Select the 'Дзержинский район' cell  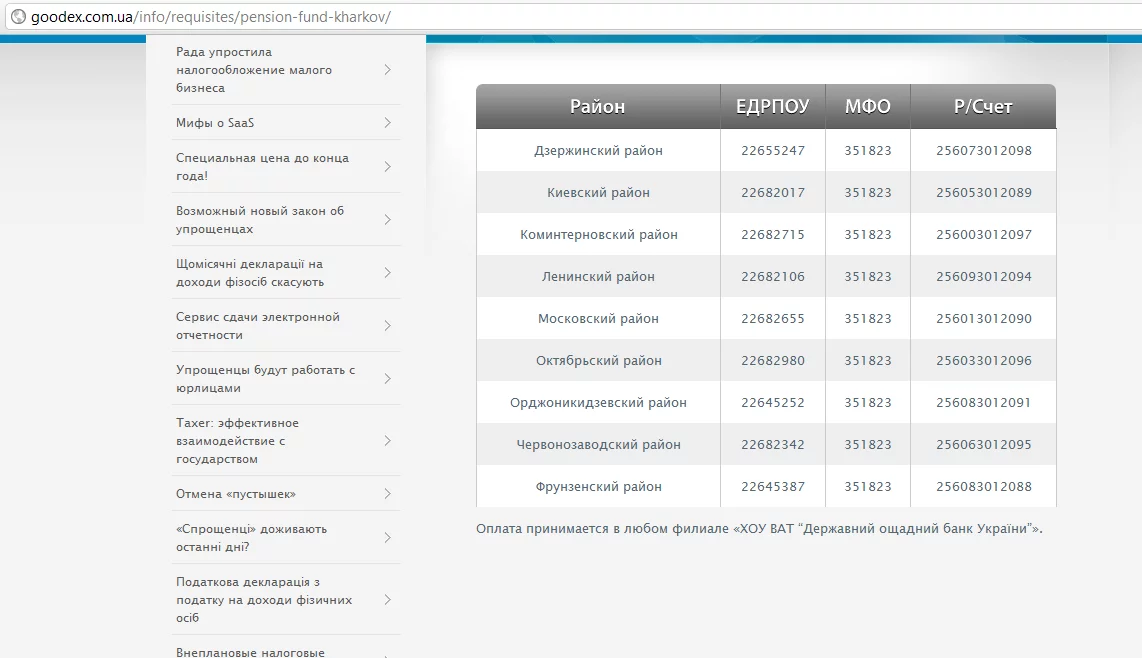coord(599,151)
